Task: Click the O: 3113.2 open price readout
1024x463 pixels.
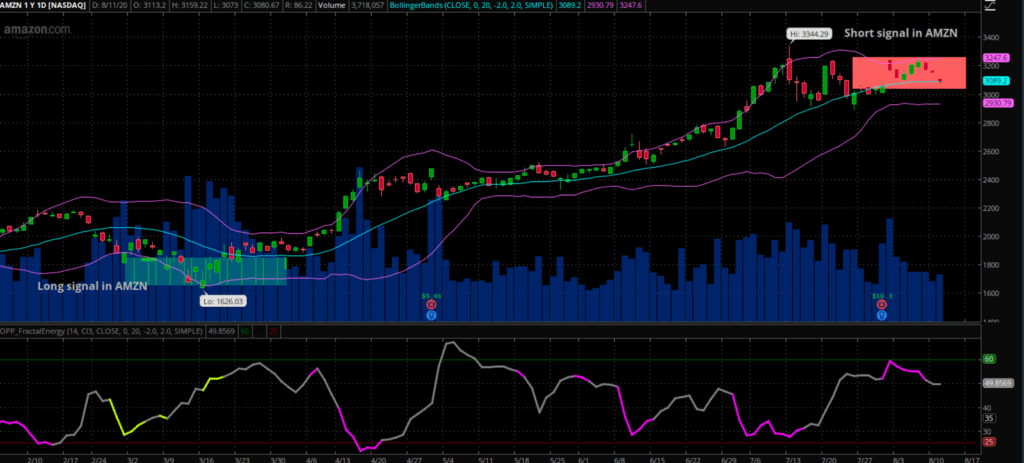Action: click(x=149, y=5)
